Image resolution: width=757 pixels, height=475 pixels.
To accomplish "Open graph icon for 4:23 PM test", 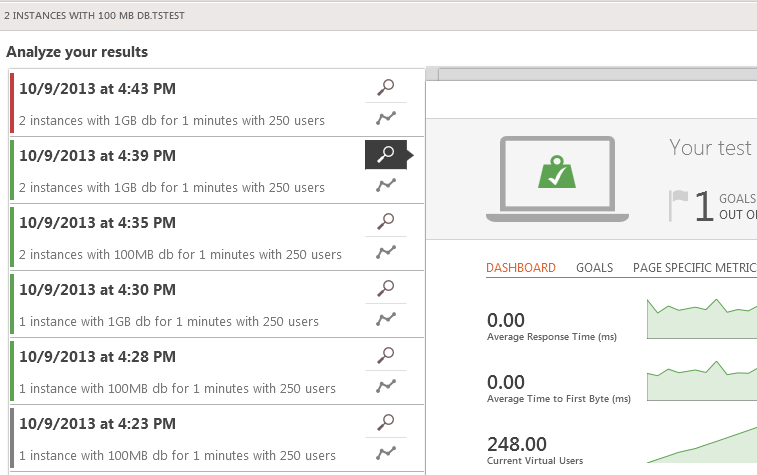I will point(386,453).
